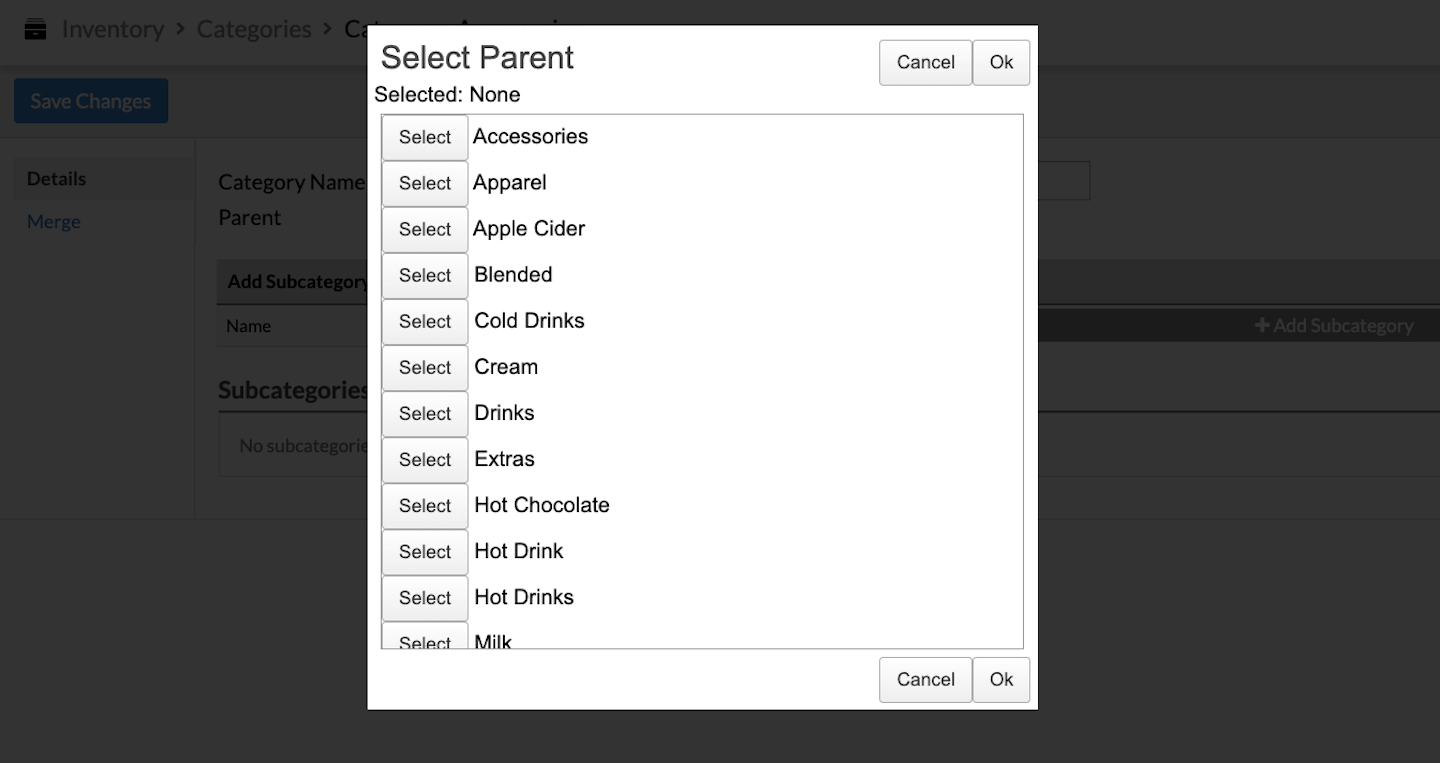Open the Details tab in sidebar
Viewport: 1440px width, 763px height.
(x=56, y=179)
